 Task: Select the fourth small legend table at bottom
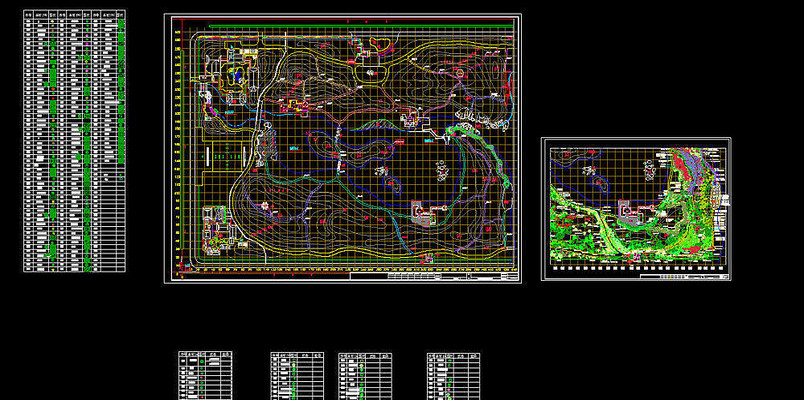pyautogui.click(x=455, y=374)
